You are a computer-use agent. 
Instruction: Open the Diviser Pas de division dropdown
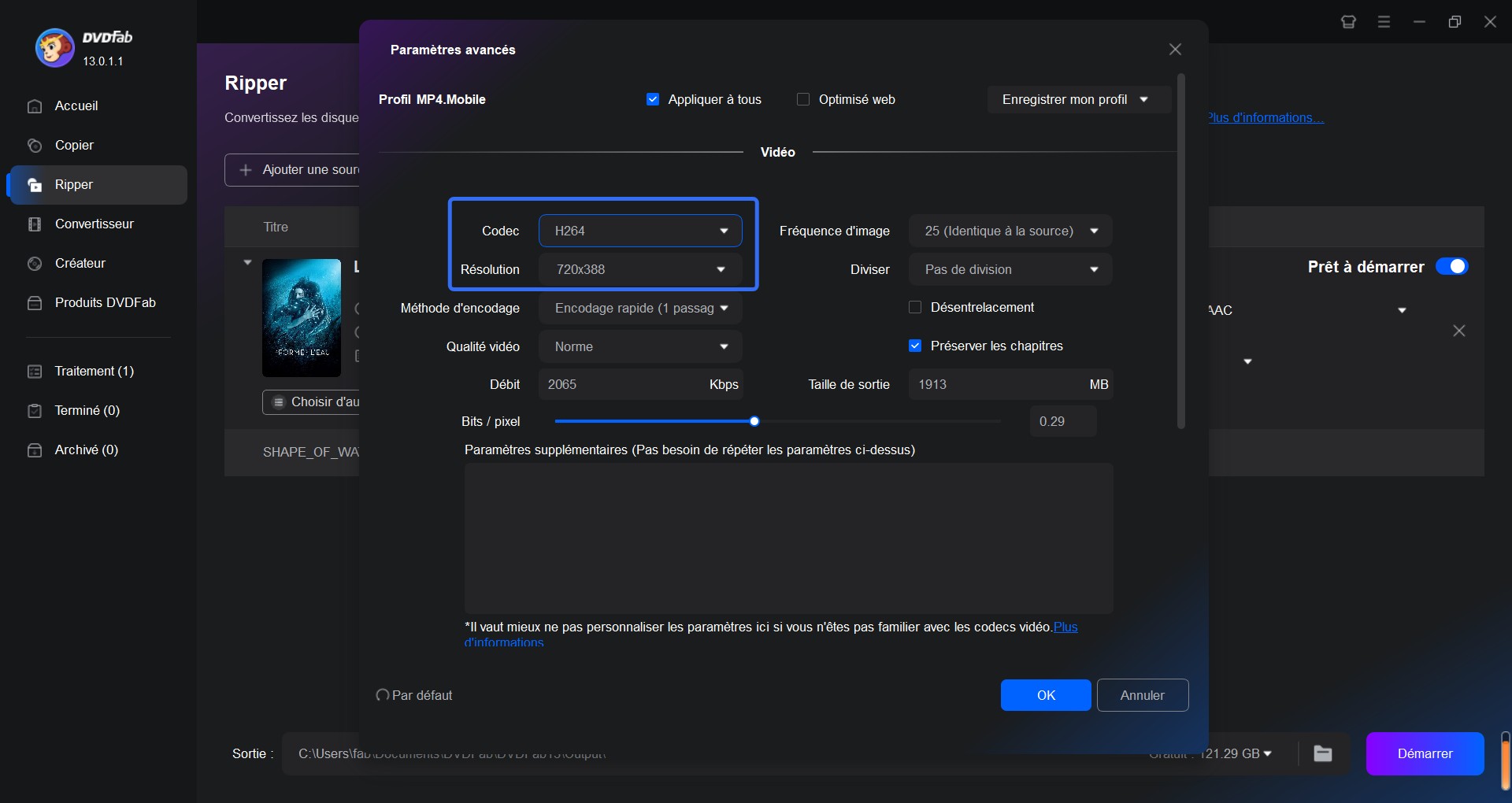pos(1010,269)
